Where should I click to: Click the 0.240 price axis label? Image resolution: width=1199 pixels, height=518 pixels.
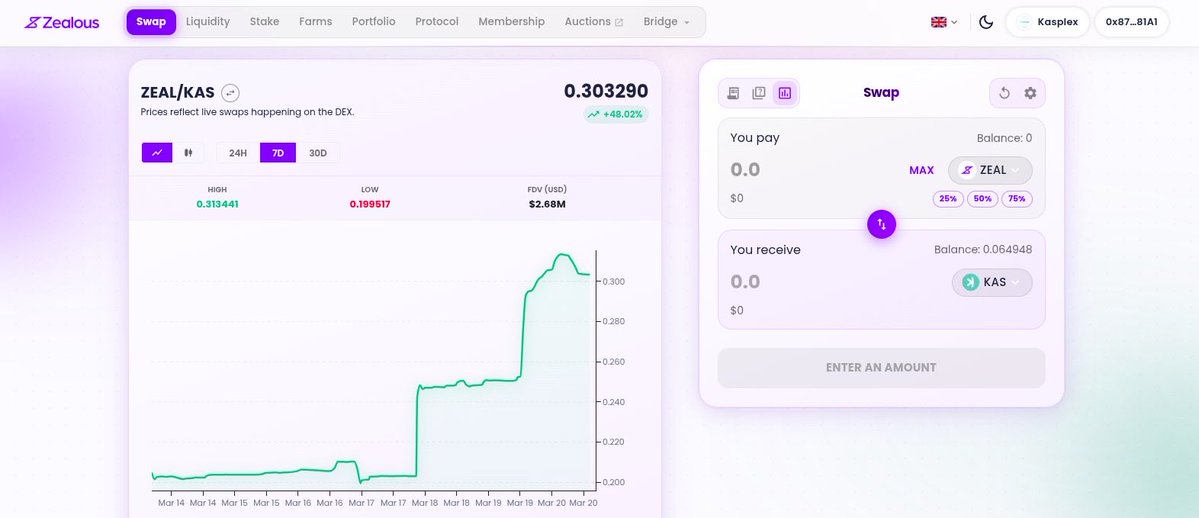pyautogui.click(x=615, y=402)
